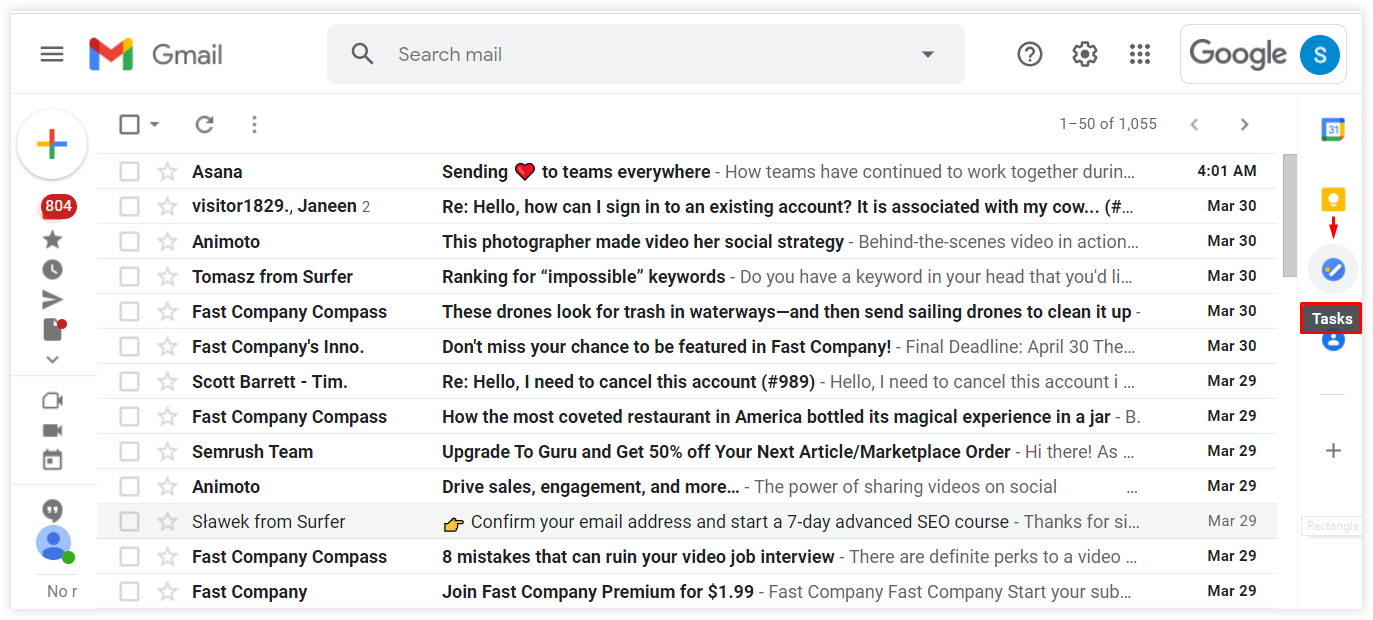Open the Snoozed mail folder
The height and width of the screenshot is (620, 1373).
tap(52, 269)
